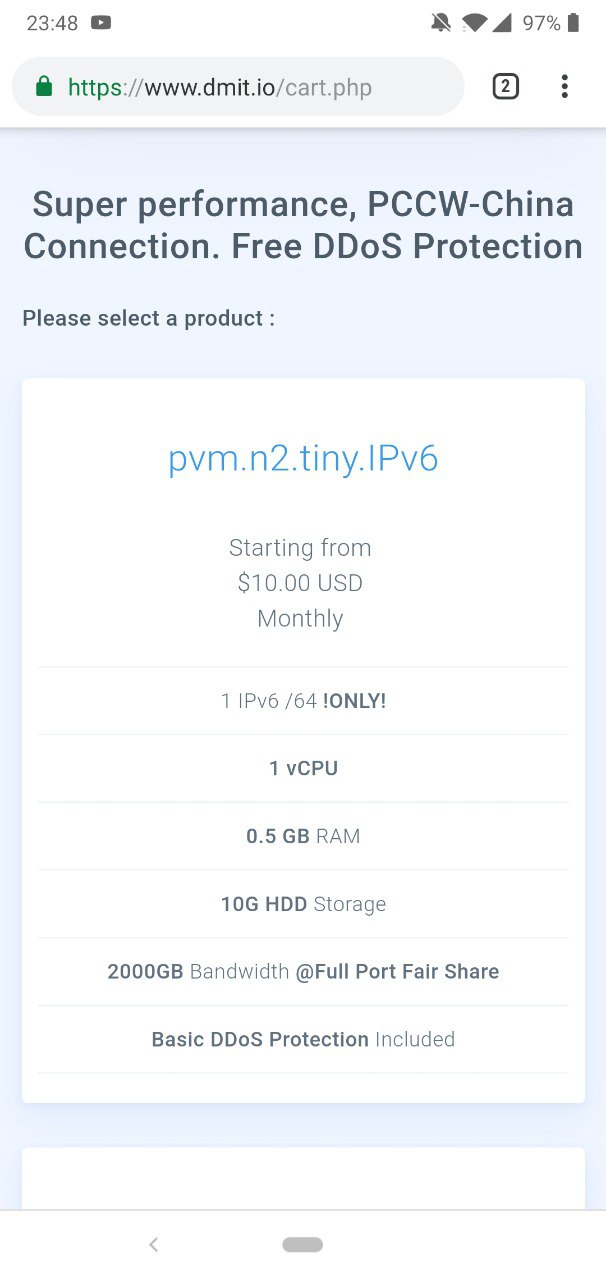
Task: Tap the Wi-Fi signal status icon
Action: (x=473, y=23)
